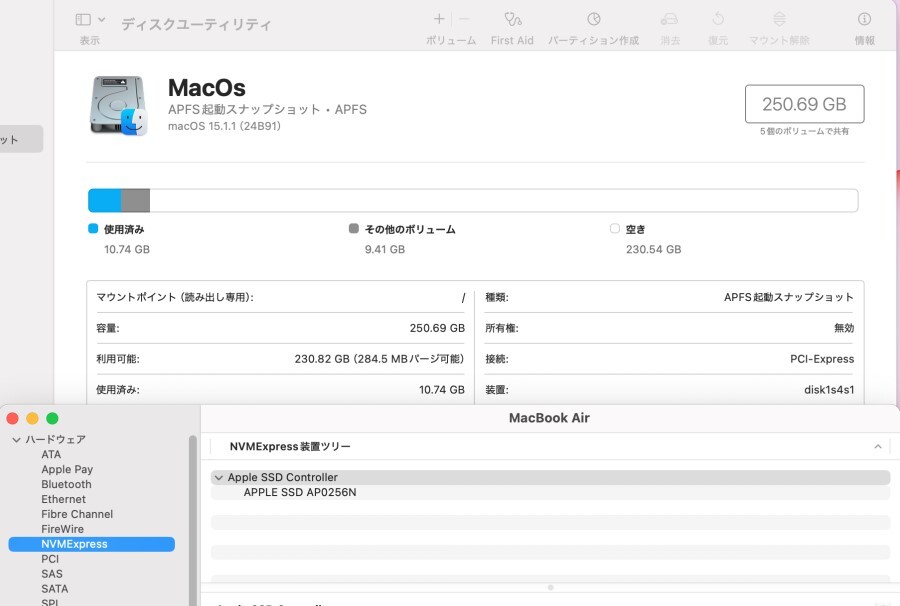Remove a volume with the minus icon

click(464, 19)
